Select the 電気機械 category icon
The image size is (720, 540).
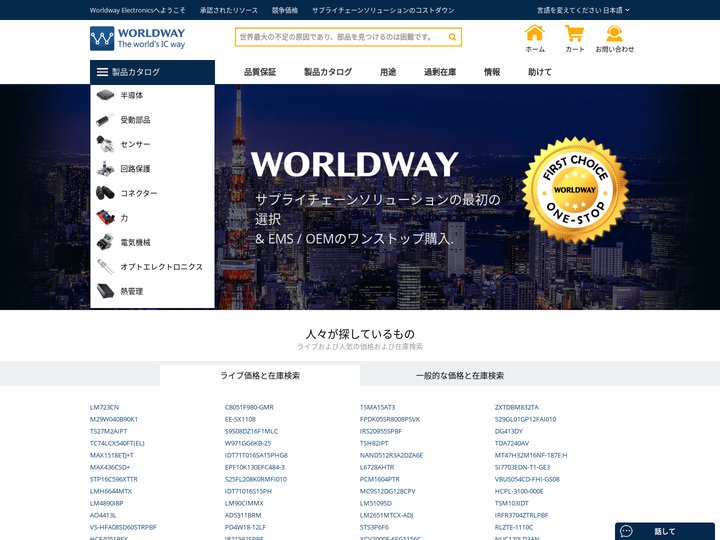coord(105,242)
